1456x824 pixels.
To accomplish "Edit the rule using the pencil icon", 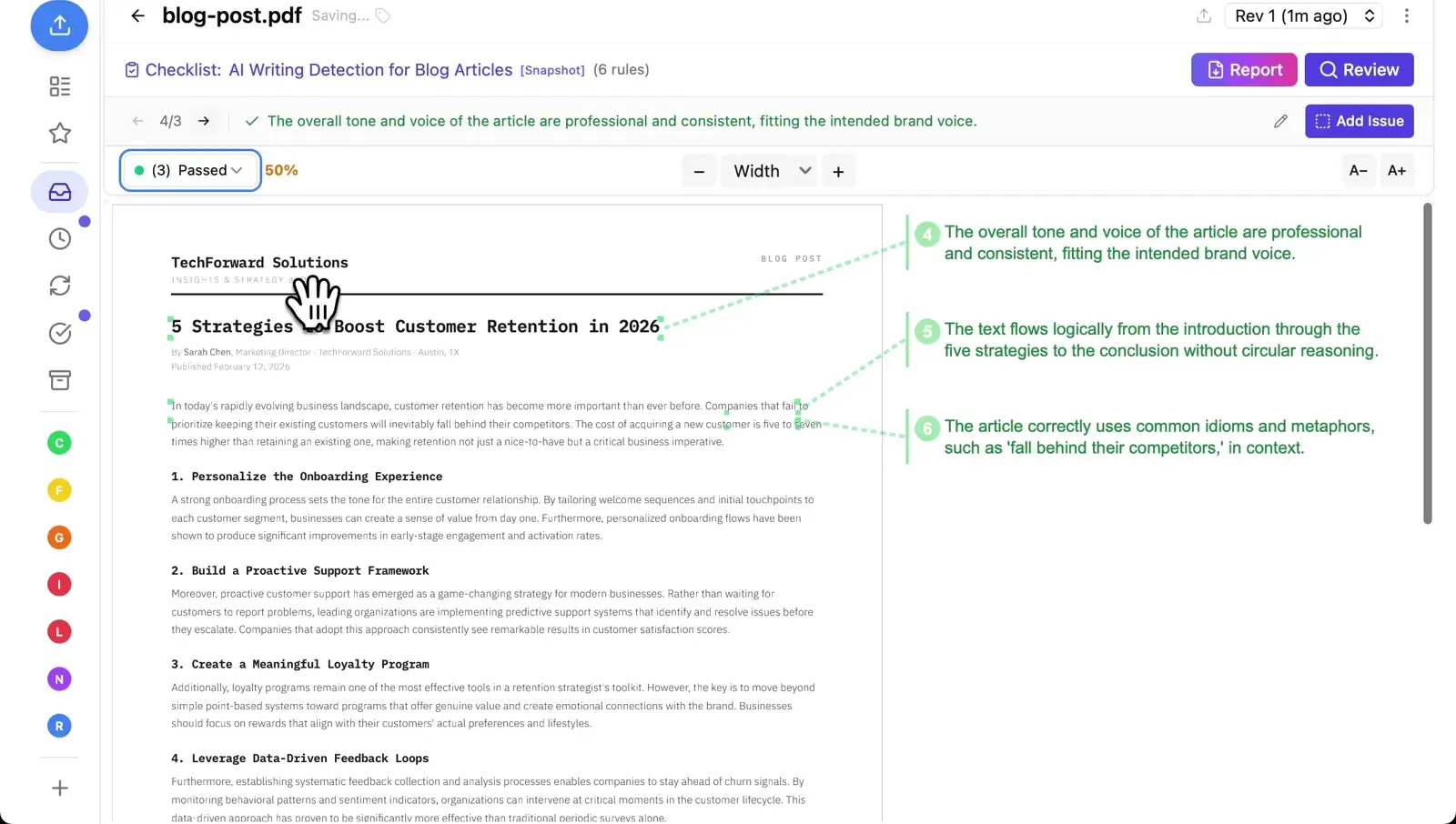I will point(1281,120).
